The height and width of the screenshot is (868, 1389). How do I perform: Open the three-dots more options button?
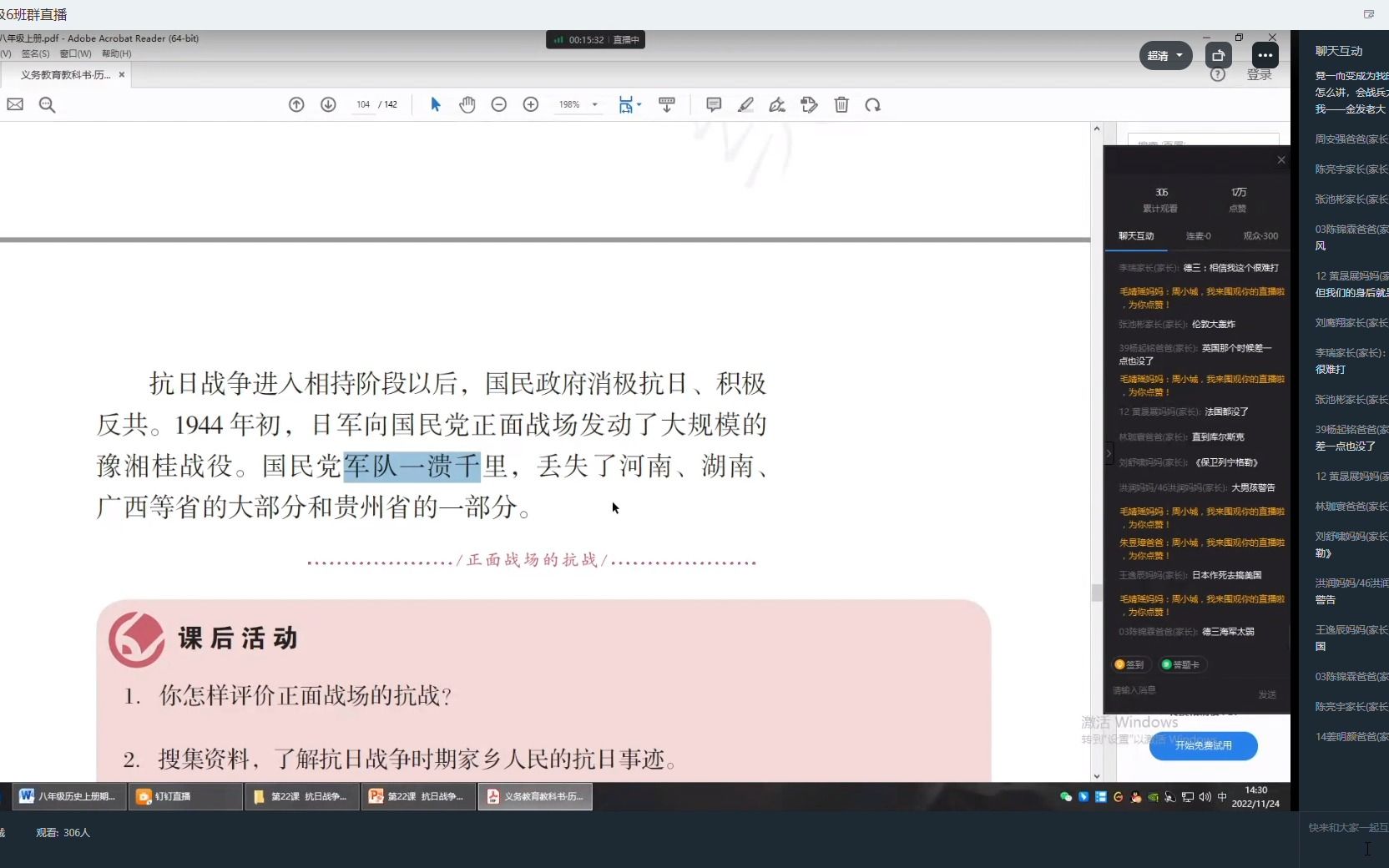[x=1265, y=55]
